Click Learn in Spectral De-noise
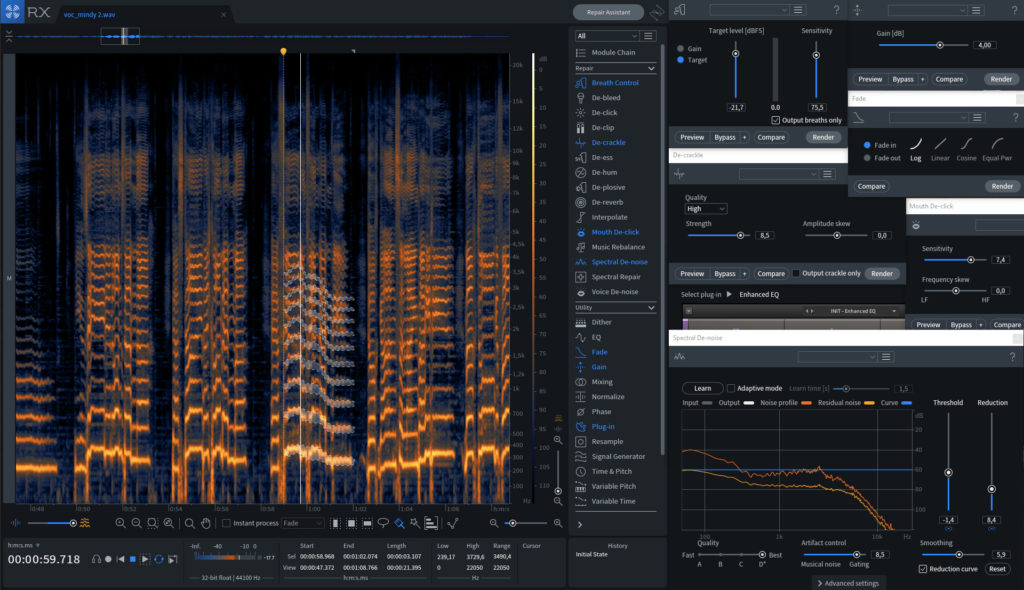This screenshot has height=590, width=1024. pyautogui.click(x=703, y=388)
